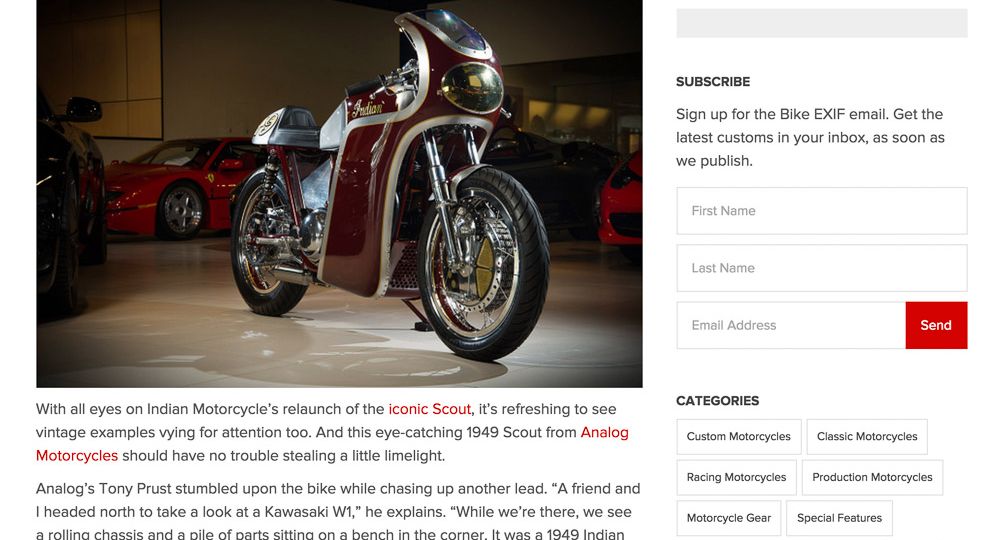Focus the First Name field
This screenshot has width=989, height=540.
point(821,211)
